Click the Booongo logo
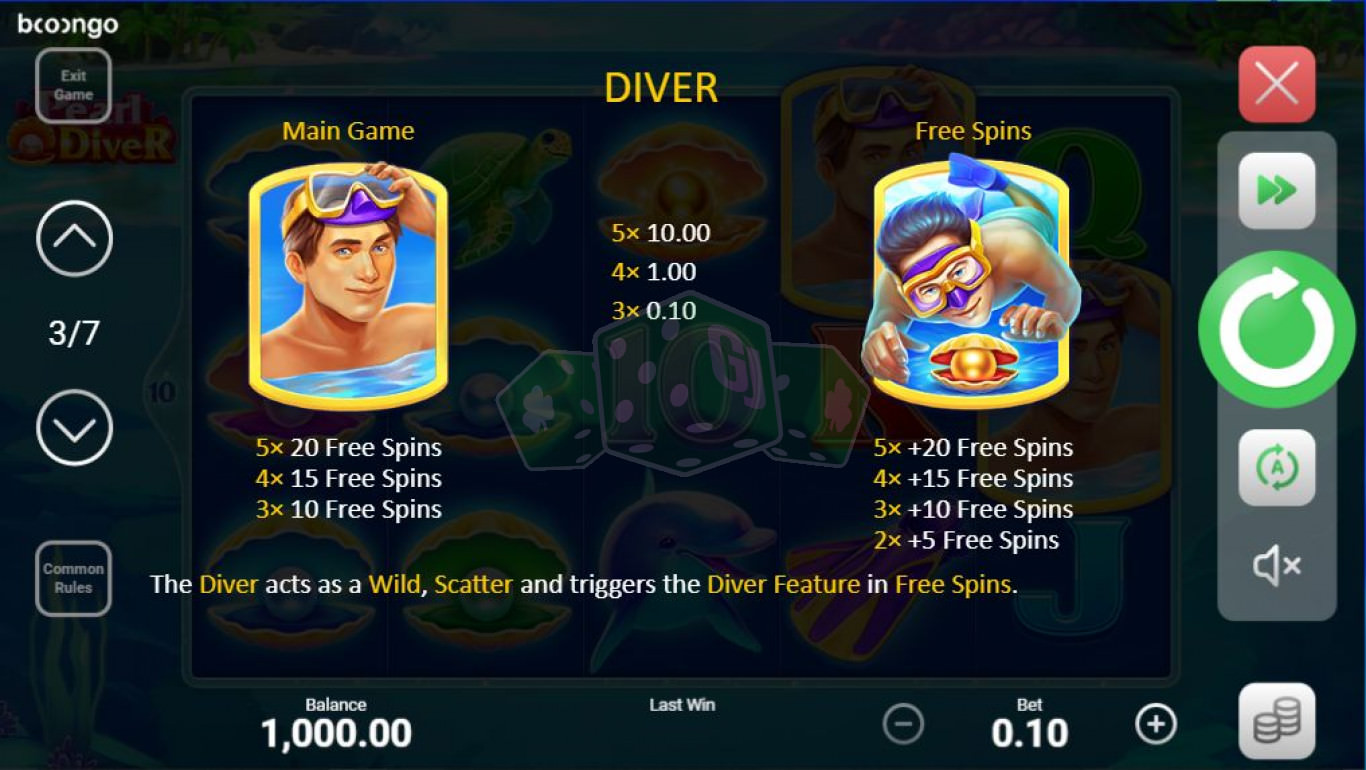Image resolution: width=1366 pixels, height=770 pixels. (68, 24)
